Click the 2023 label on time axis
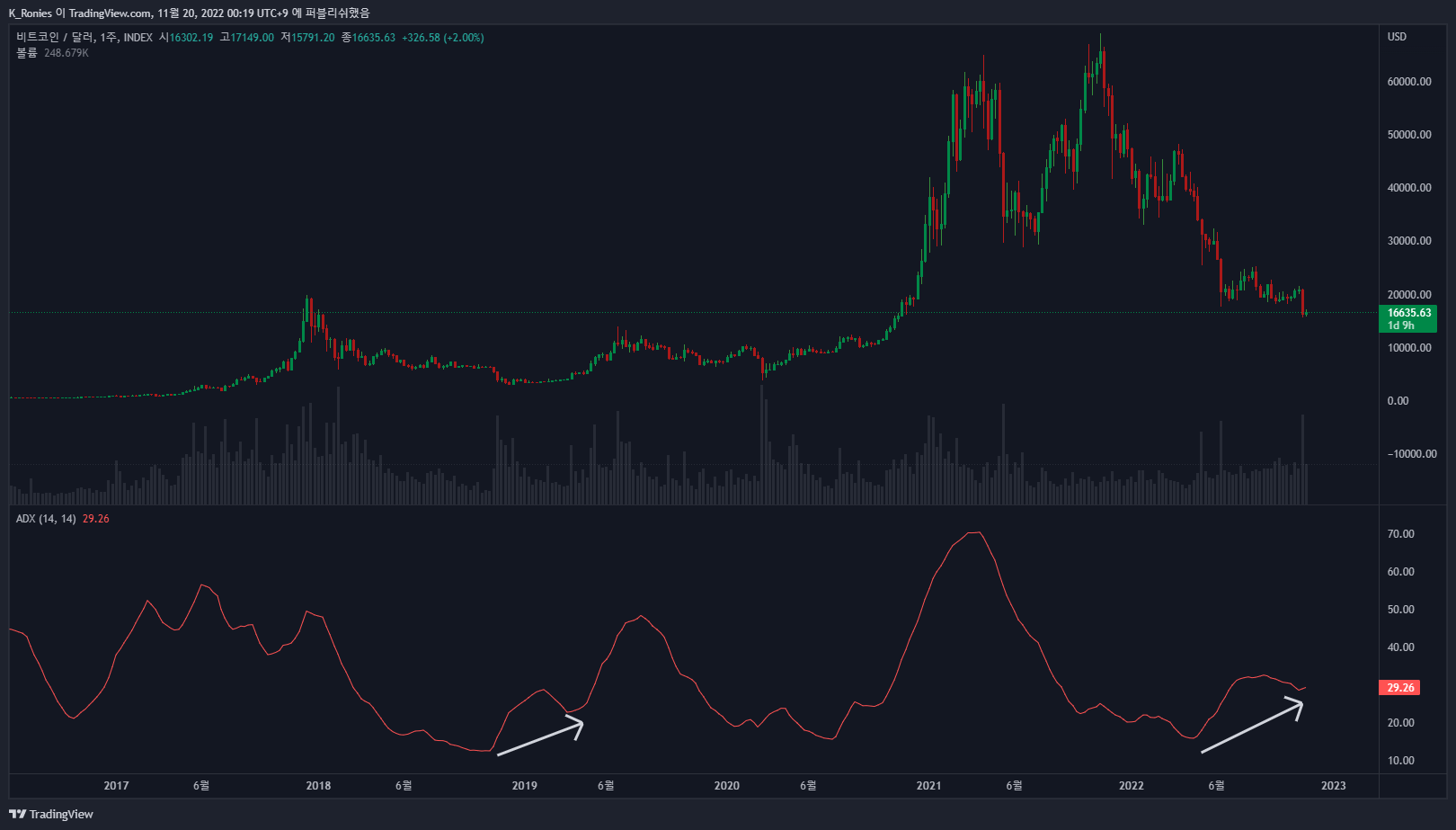1456x830 pixels. 1334,786
